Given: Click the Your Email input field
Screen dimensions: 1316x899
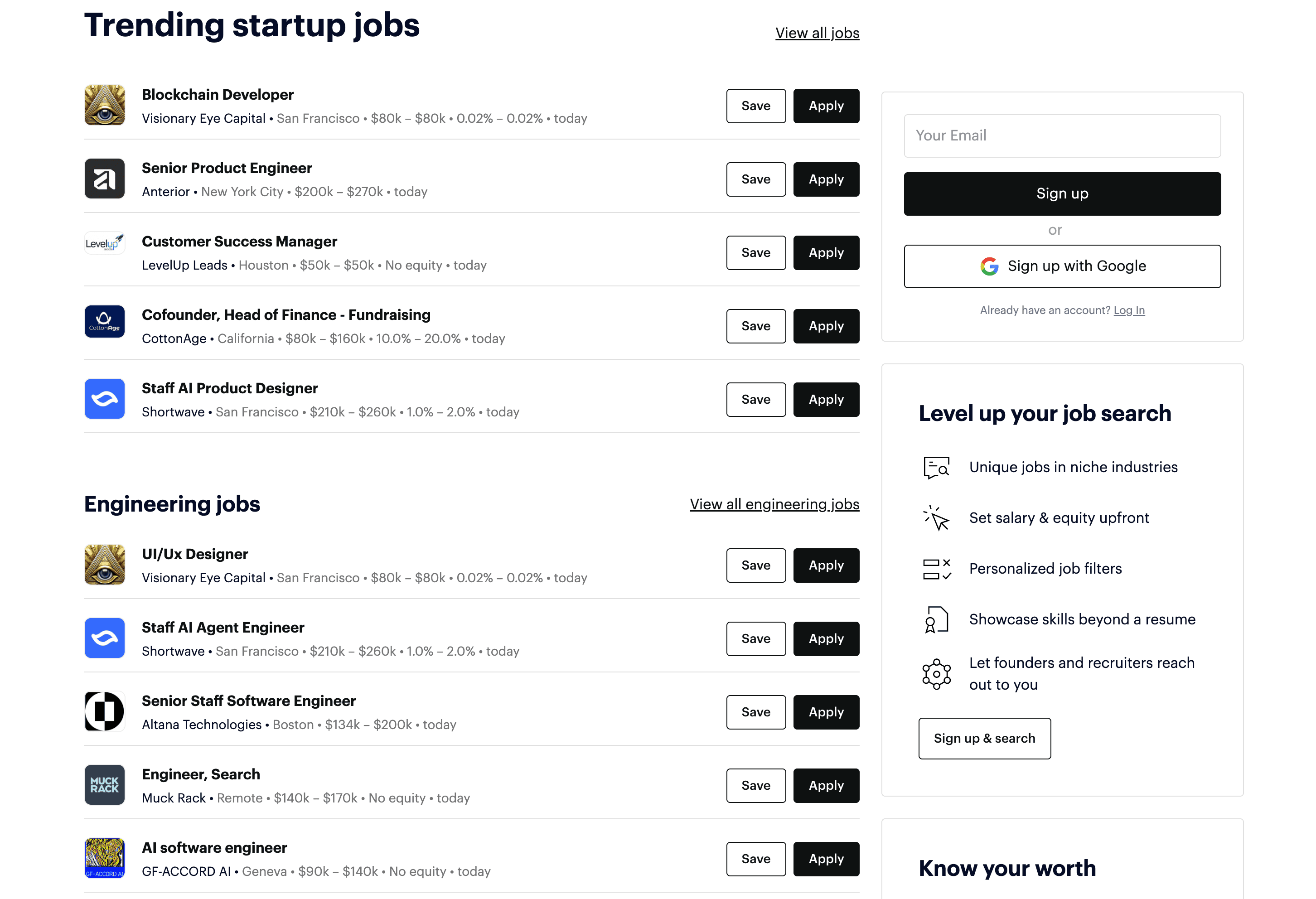Looking at the screenshot, I should [x=1062, y=136].
